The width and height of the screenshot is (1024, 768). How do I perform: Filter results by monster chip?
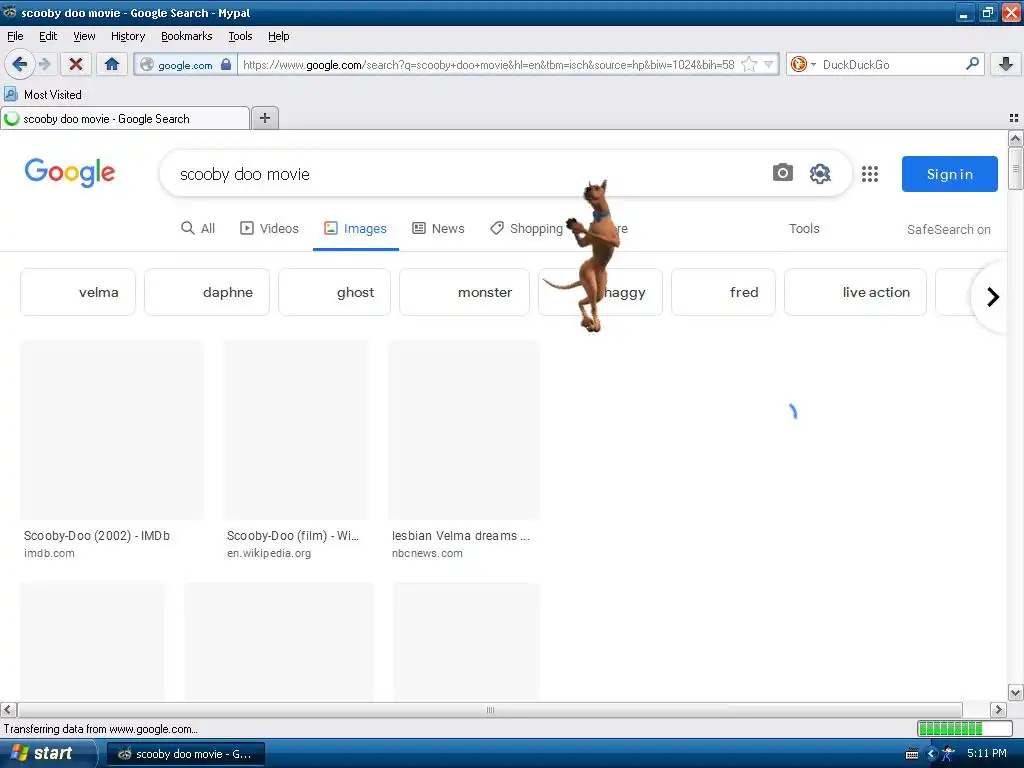(464, 292)
